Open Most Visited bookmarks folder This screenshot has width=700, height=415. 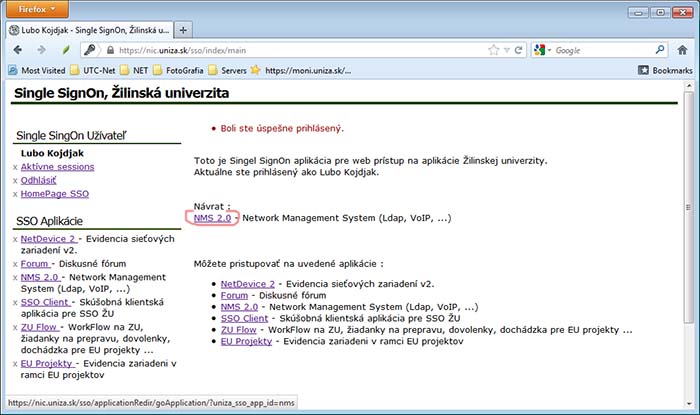point(37,70)
